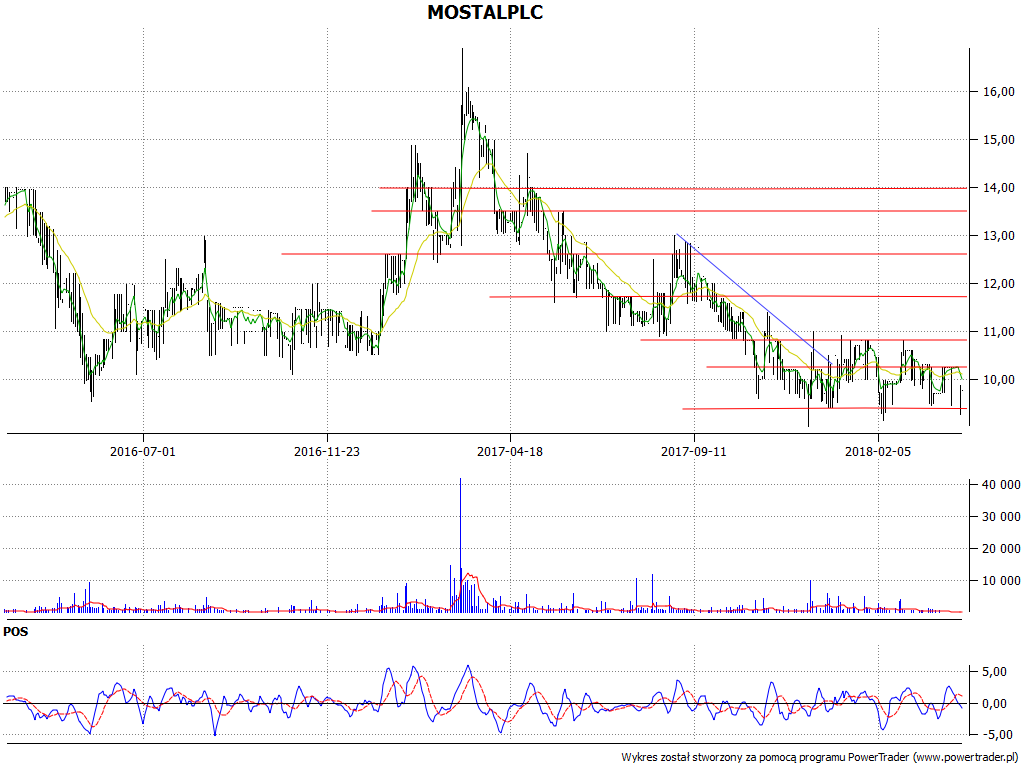The width and height of the screenshot is (1024, 768).
Task: Click the 16,00 price axis label
Action: point(999,91)
